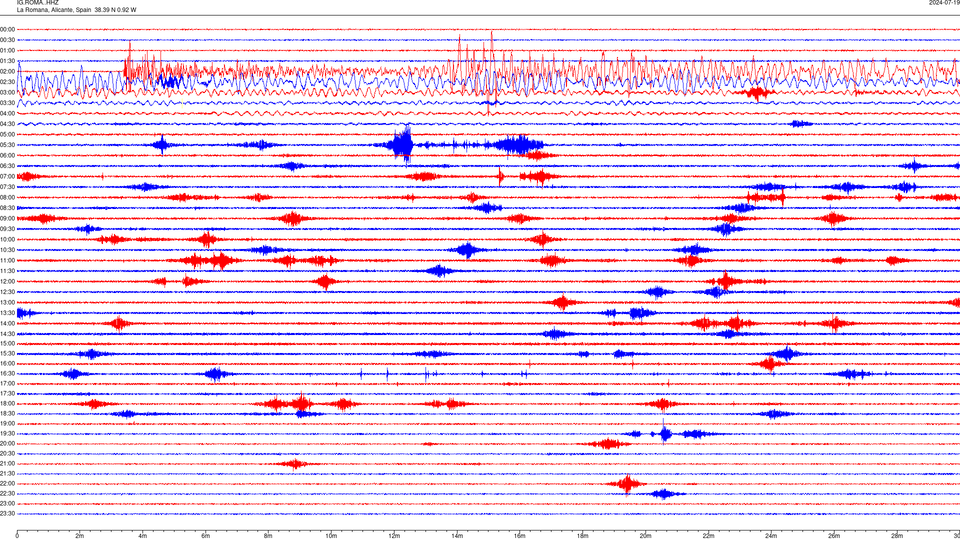The height and width of the screenshot is (540, 960).
Task: Choose the '17:00' trace label
Action: pos(7,384)
